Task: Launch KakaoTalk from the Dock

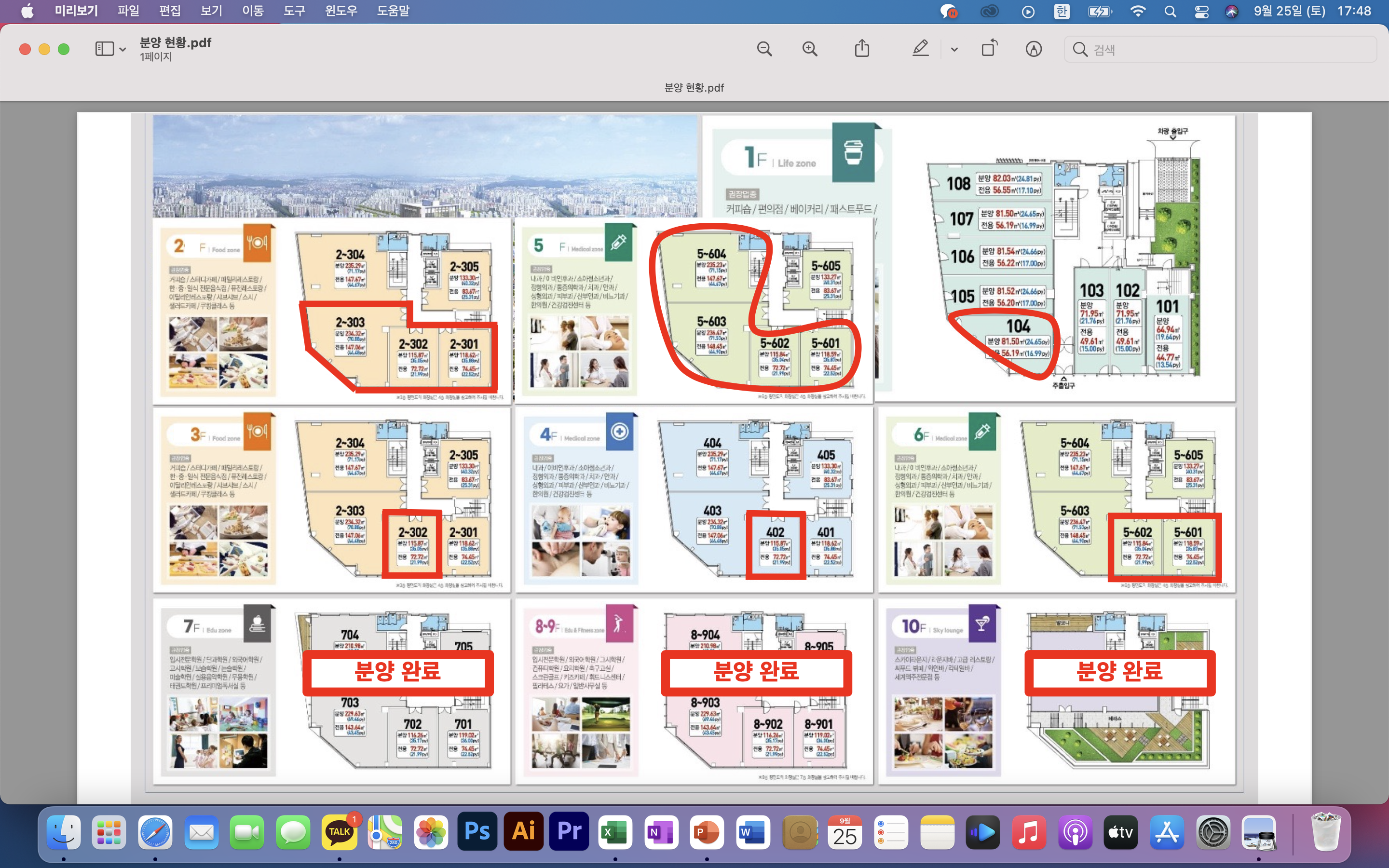Action: (339, 831)
